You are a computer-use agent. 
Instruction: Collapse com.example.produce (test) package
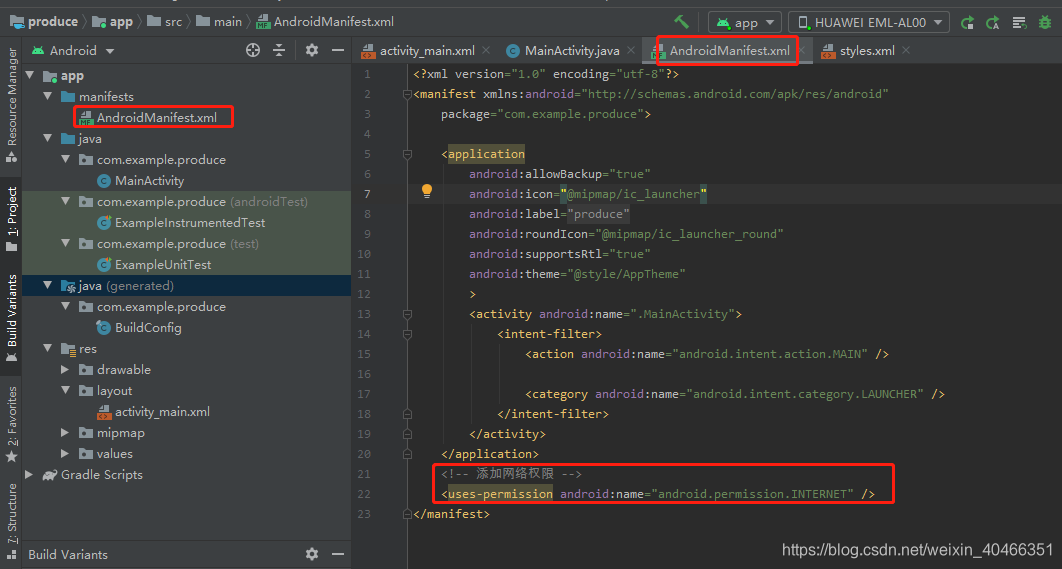[x=66, y=243]
